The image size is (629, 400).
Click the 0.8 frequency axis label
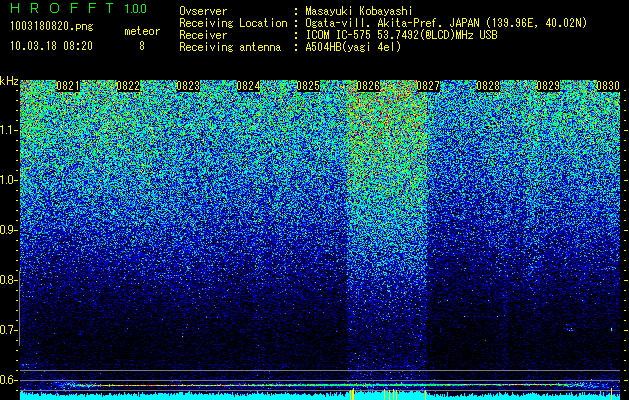[8, 280]
